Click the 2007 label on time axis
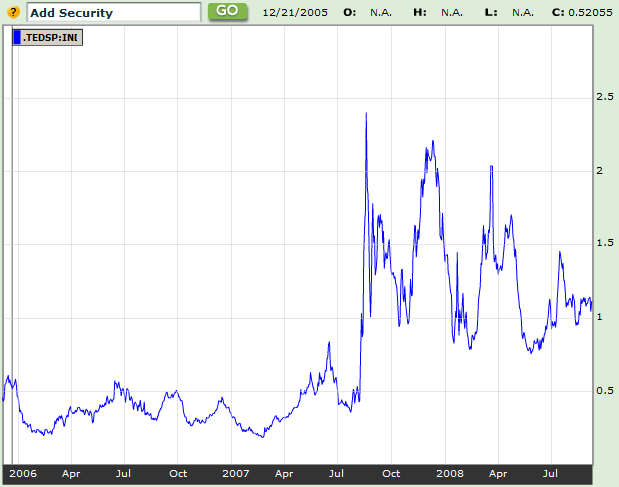The image size is (619, 487). (x=235, y=472)
